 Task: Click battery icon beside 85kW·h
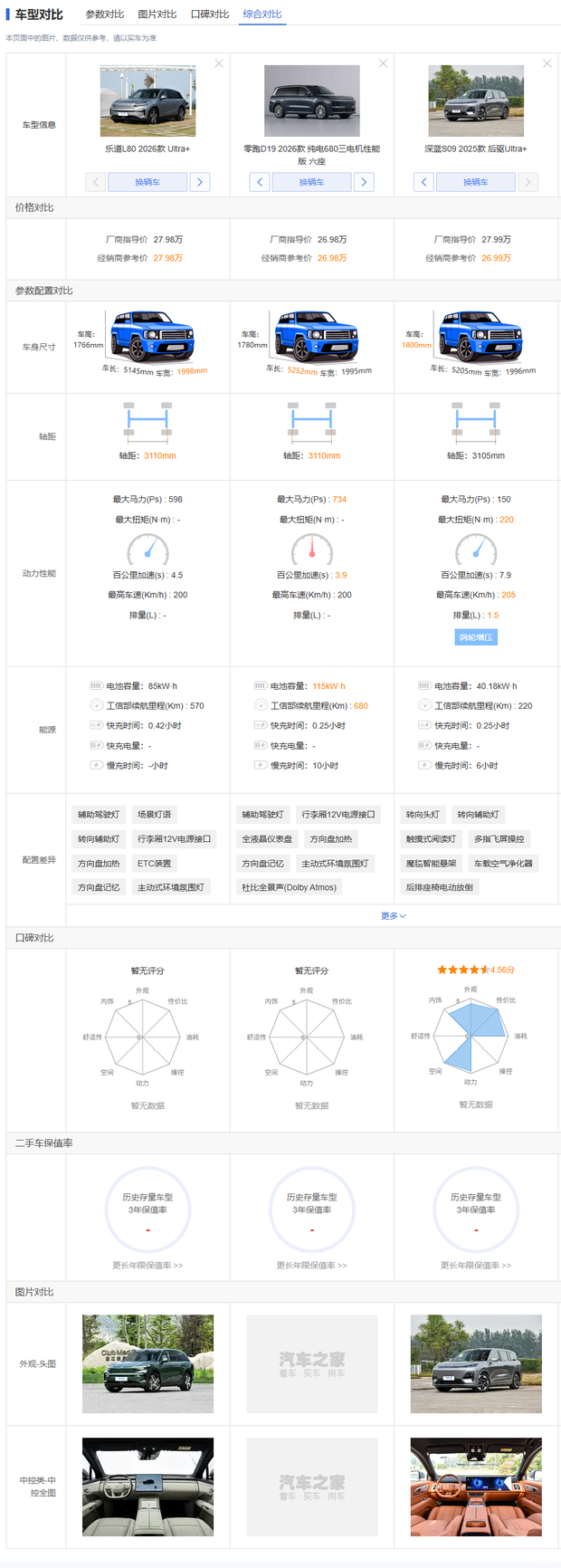pos(96,685)
